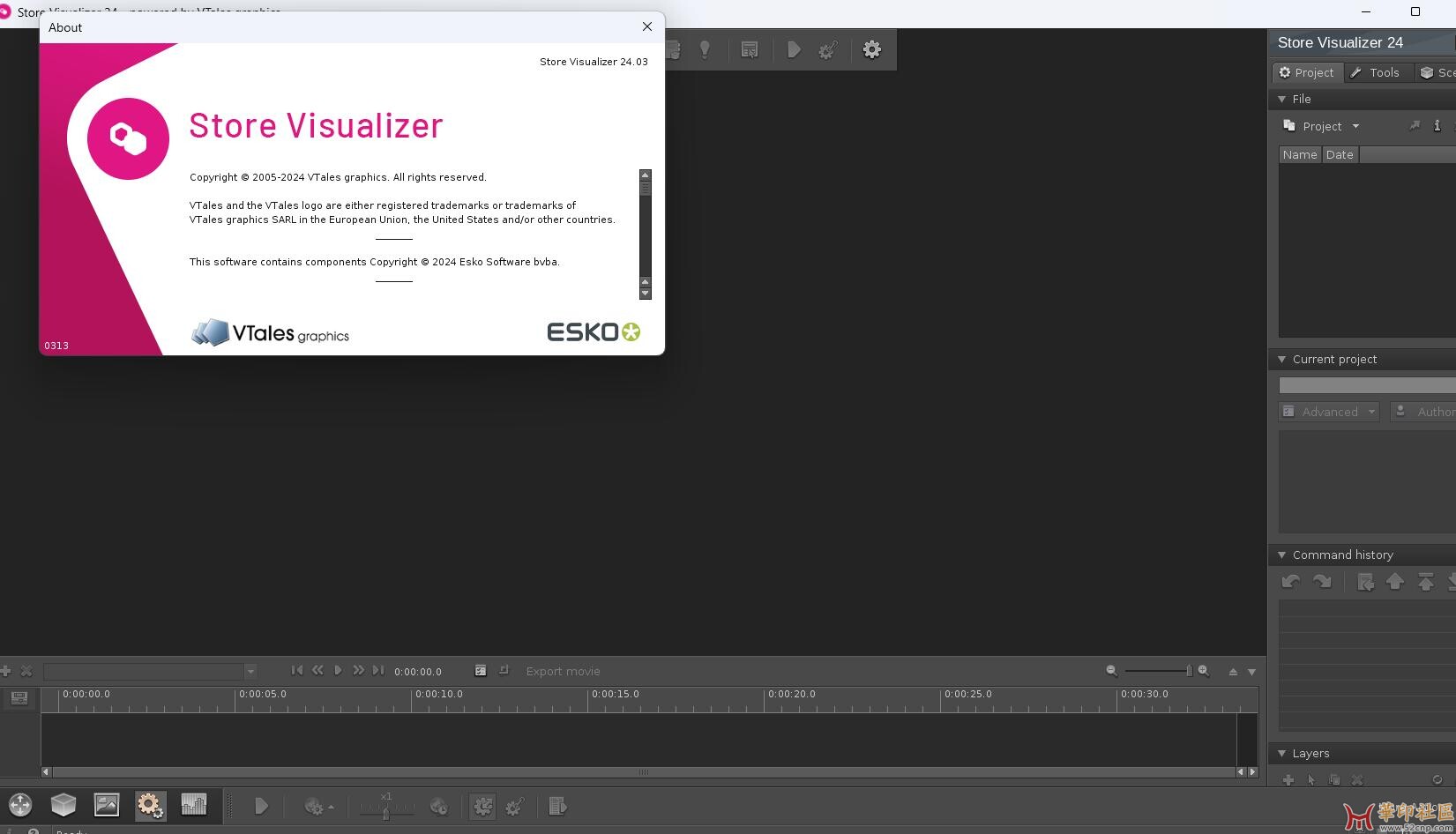
Task: Click the bottom toolbar play arrow
Action: point(261,806)
